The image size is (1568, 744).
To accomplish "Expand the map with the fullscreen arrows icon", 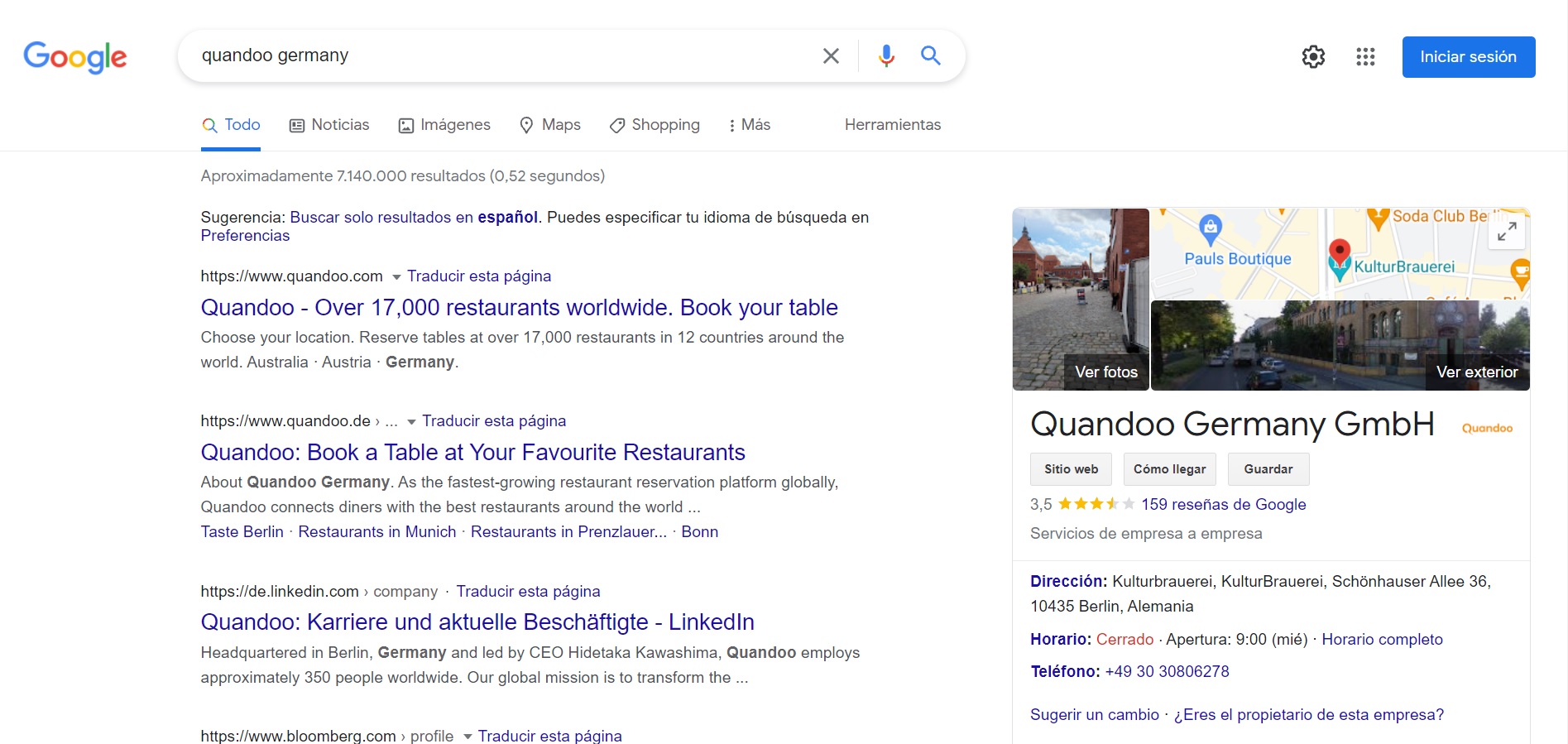I will pos(1507,231).
